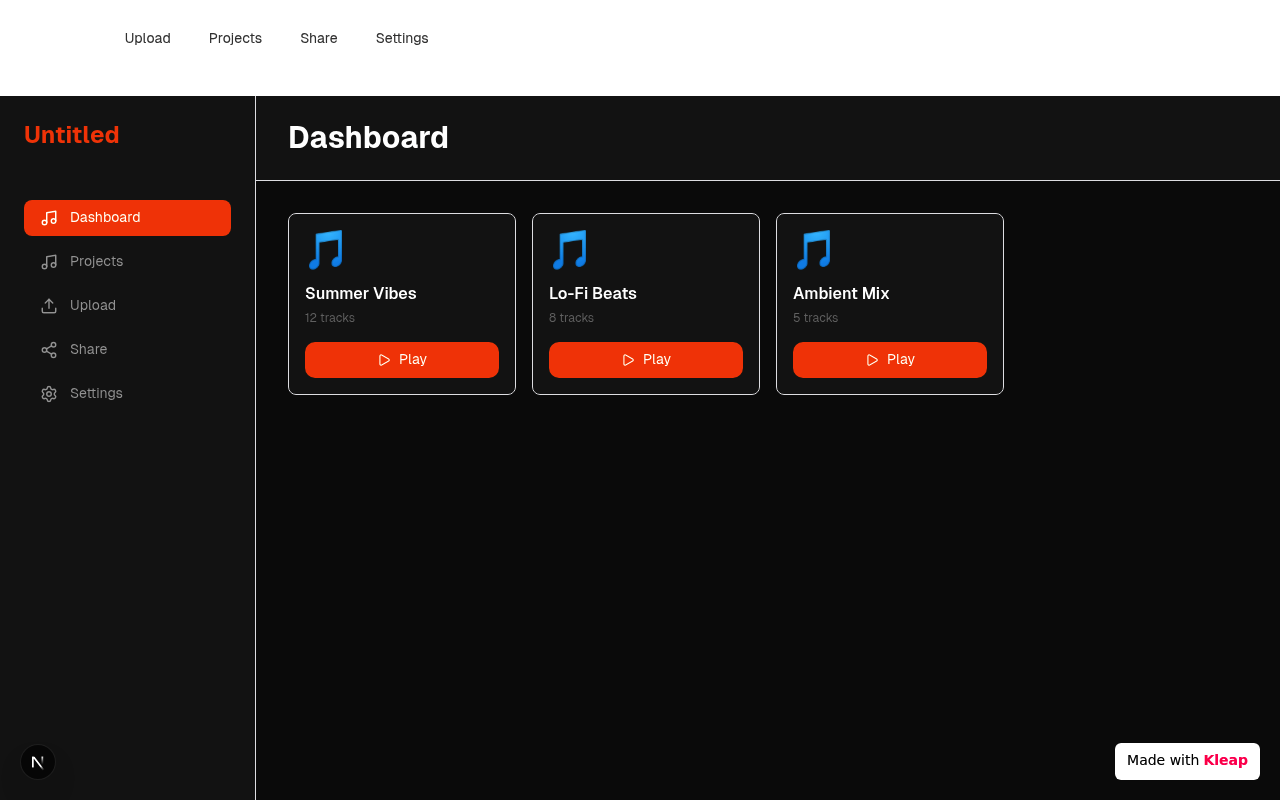Click the Untitled app title
The width and height of the screenshot is (1280, 800).
click(72, 135)
